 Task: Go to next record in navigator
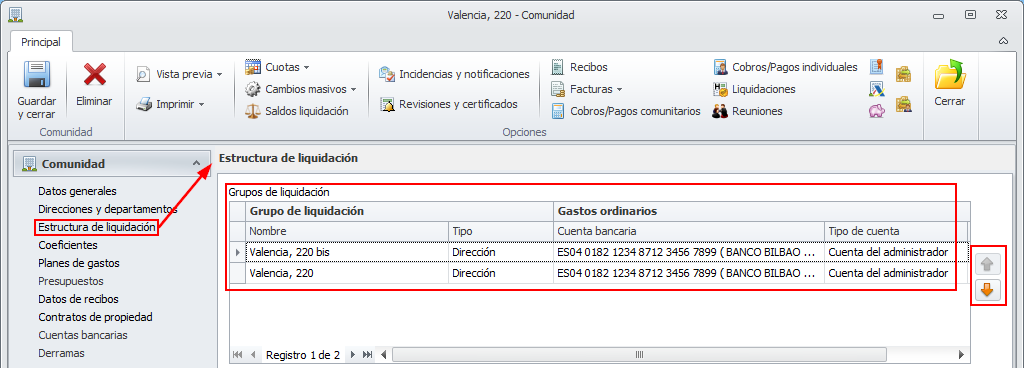tap(353, 355)
